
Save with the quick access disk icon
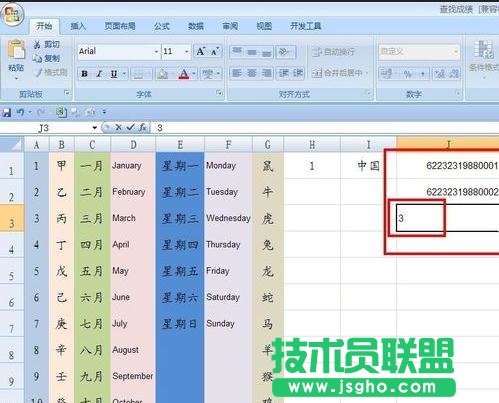pos(7,112)
